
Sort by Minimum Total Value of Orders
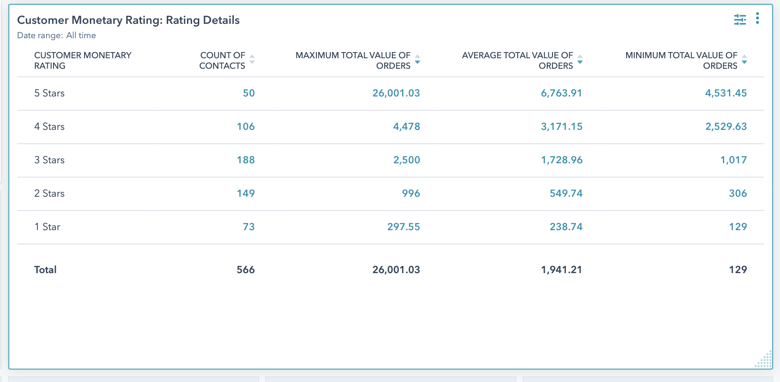(x=744, y=60)
